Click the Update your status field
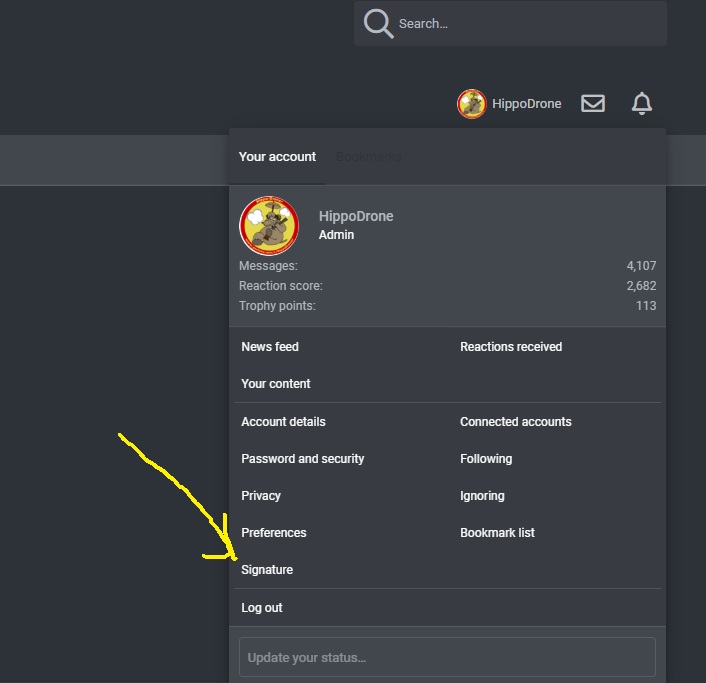 447,657
